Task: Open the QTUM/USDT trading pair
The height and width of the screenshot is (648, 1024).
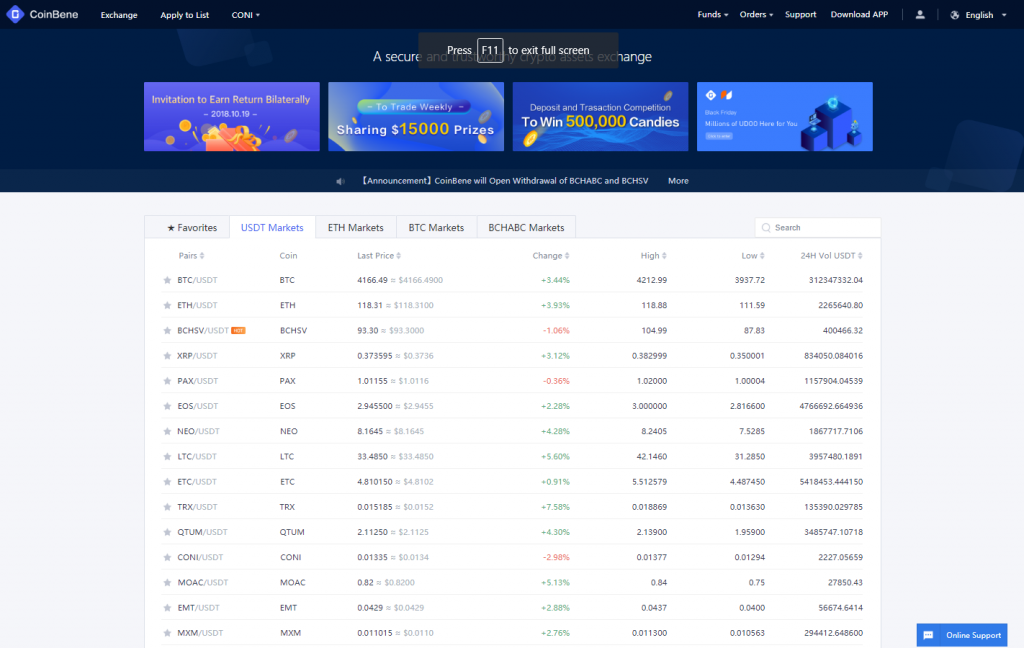Action: tap(202, 532)
